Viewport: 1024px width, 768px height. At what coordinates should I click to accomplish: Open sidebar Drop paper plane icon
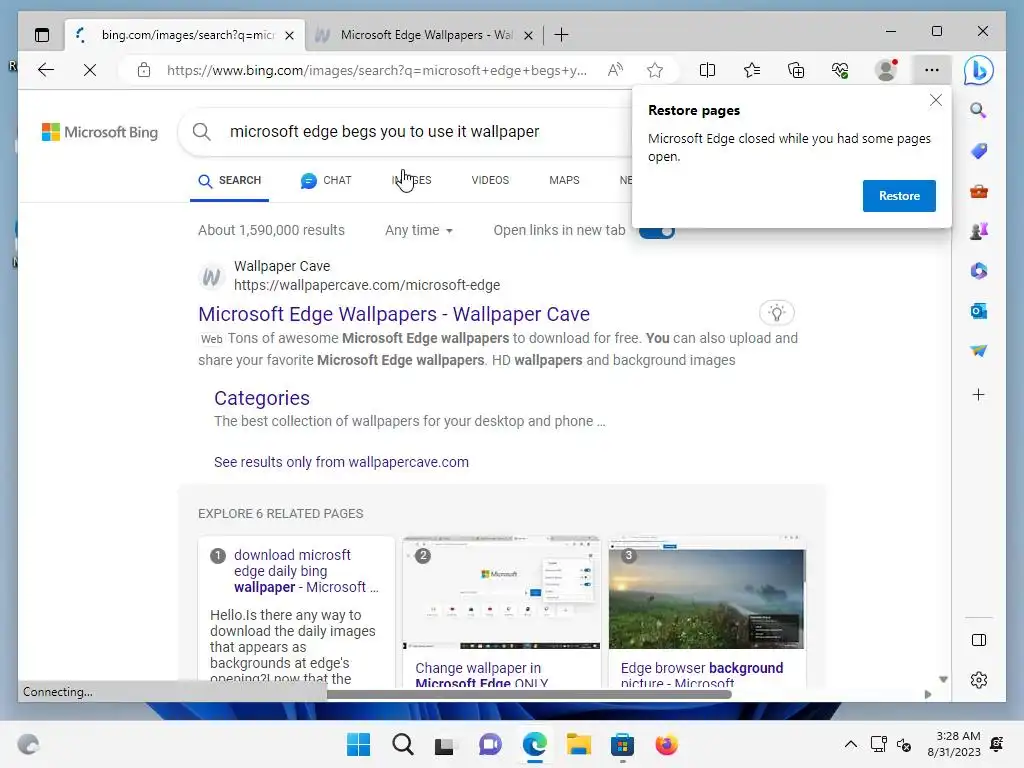[x=978, y=351]
